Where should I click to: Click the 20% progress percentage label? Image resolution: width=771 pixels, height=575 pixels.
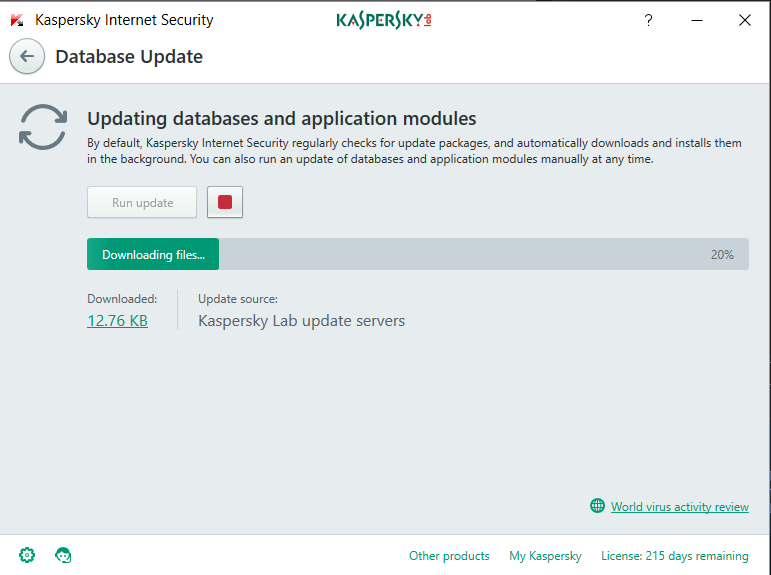722,255
